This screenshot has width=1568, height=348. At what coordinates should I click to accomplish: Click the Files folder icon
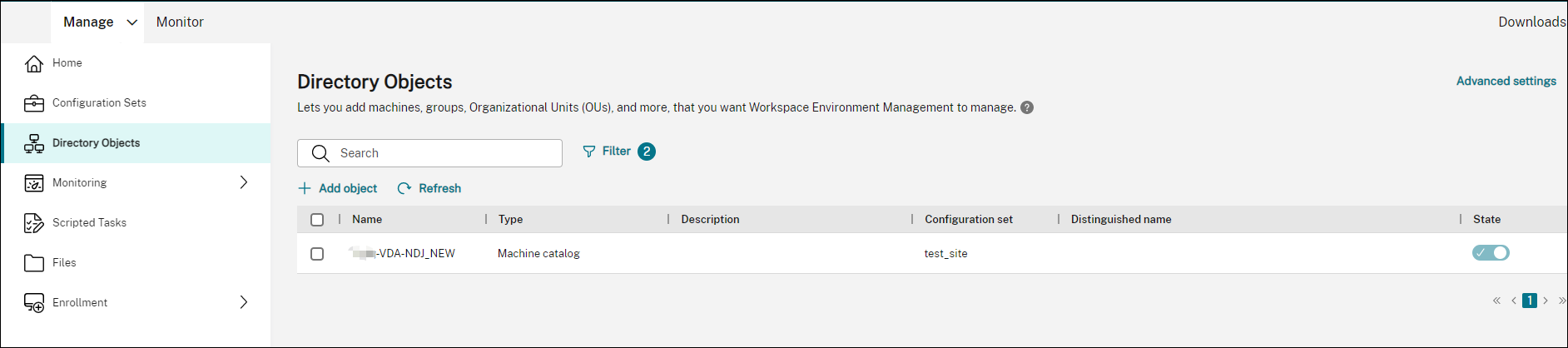(34, 263)
